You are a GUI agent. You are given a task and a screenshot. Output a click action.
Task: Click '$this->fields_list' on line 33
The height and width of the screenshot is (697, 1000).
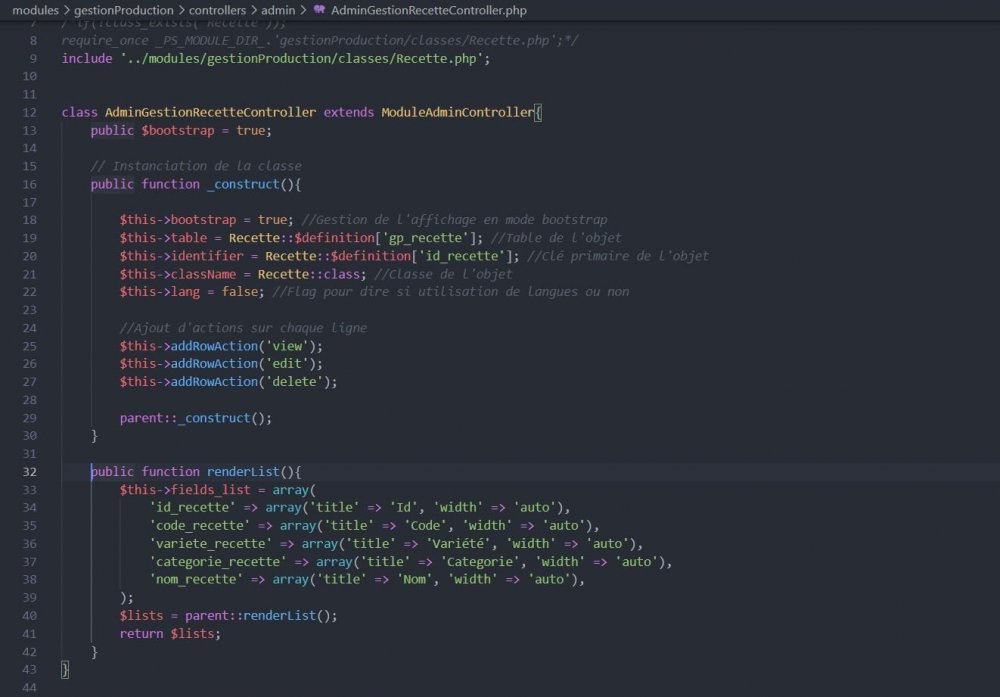[185, 490]
